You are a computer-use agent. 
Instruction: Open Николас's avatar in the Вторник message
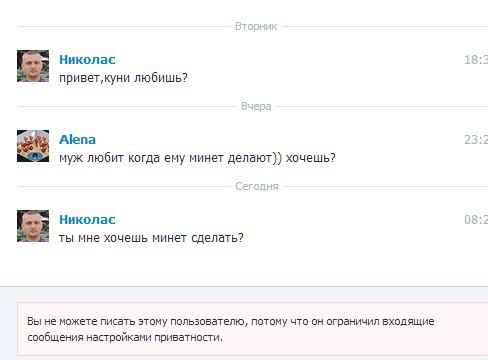pyautogui.click(x=33, y=66)
